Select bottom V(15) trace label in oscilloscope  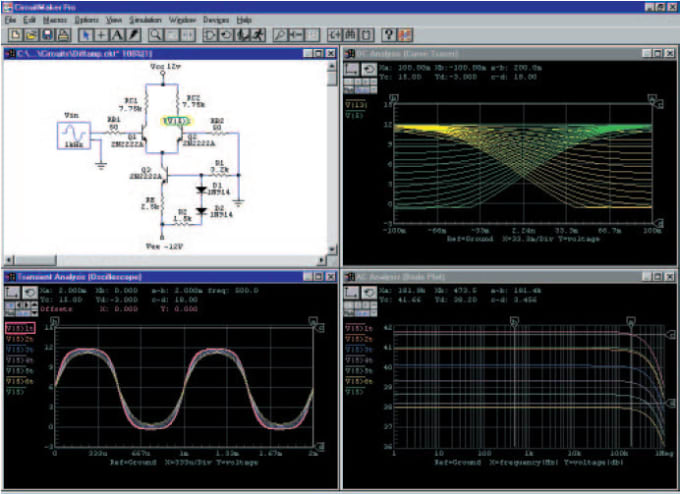(x=15, y=392)
